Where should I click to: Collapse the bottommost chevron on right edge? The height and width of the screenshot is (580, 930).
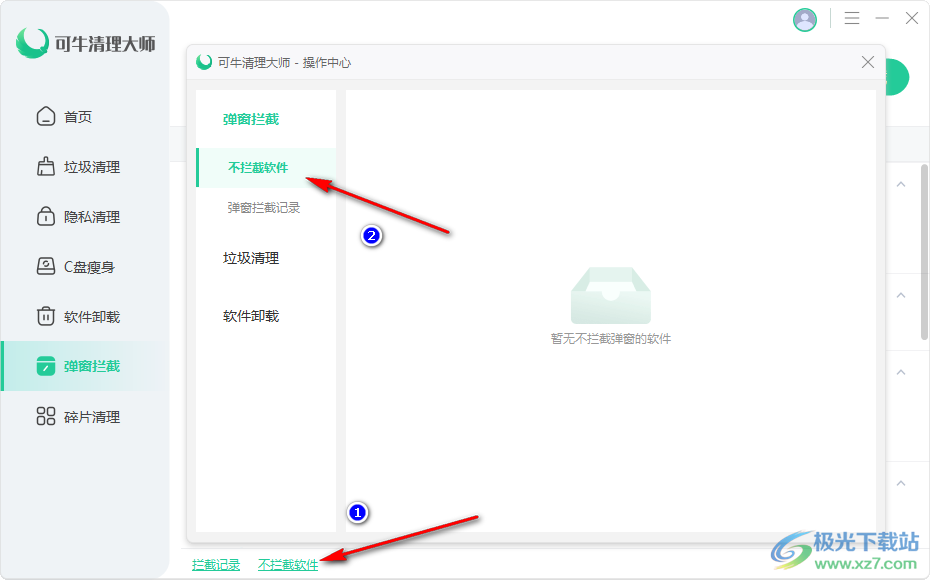901,484
